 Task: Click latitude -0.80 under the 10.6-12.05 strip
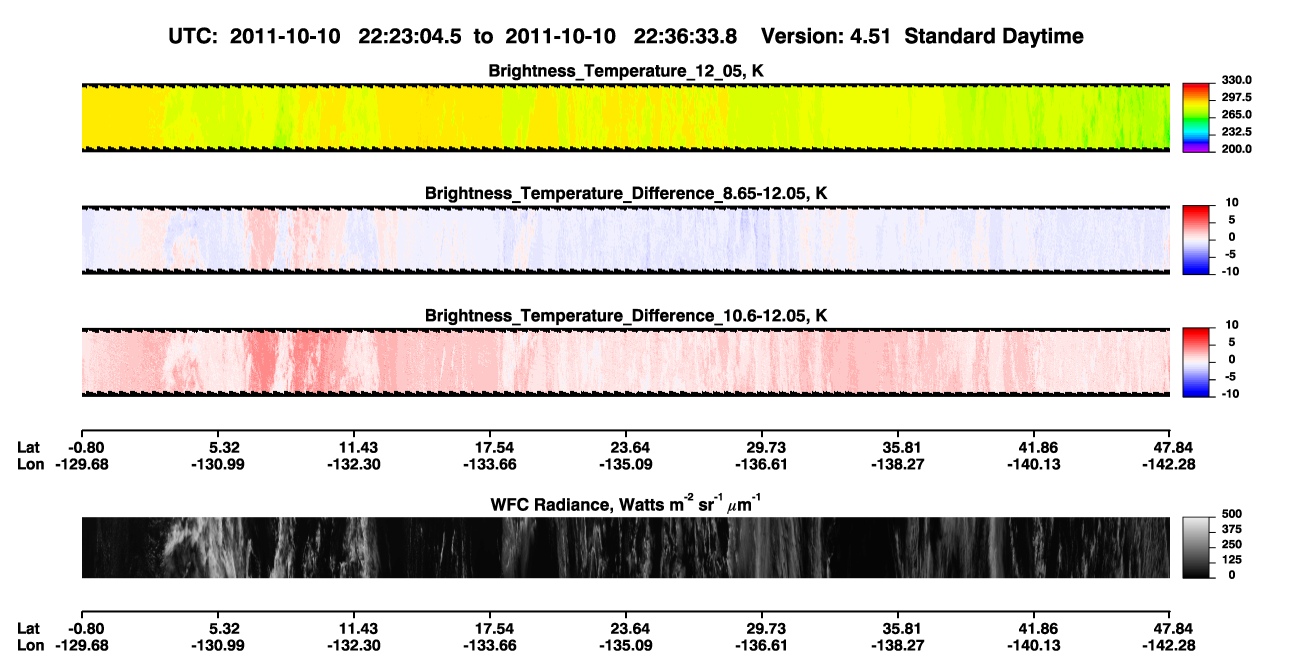point(85,448)
